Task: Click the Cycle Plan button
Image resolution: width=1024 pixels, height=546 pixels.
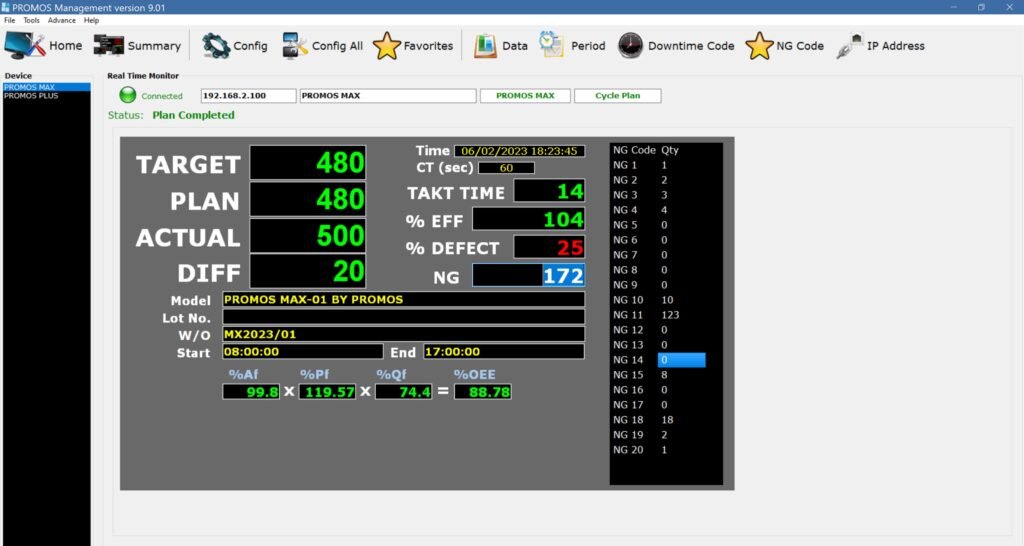Action: click(x=617, y=95)
